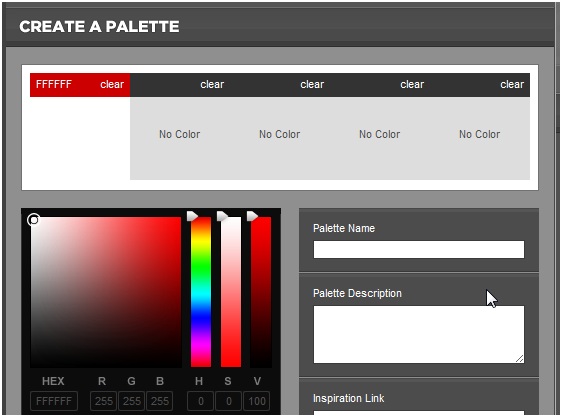This screenshot has width=562, height=417.
Task: Click the saturation slider arrow handle
Action: click(x=222, y=216)
